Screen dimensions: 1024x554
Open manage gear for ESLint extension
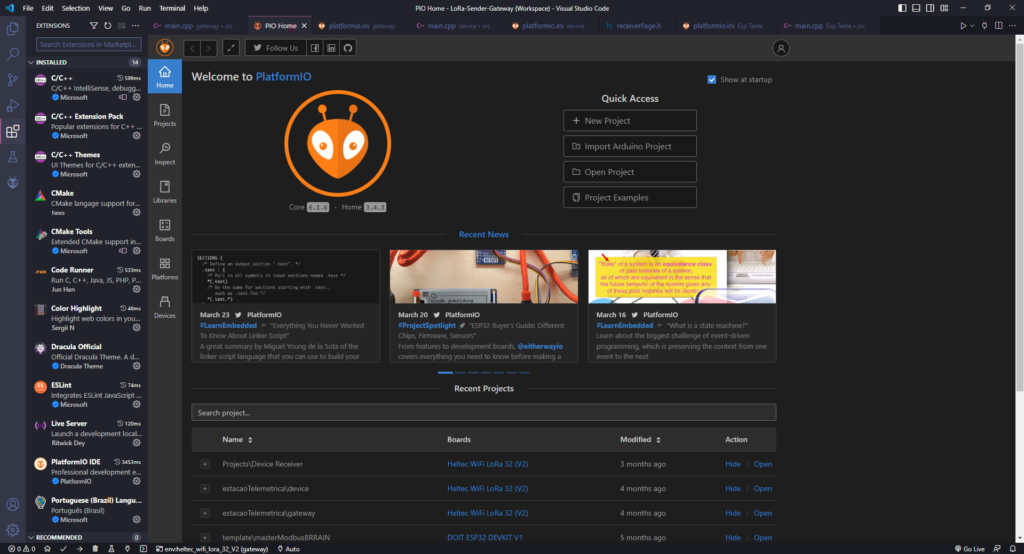pyautogui.click(x=136, y=404)
